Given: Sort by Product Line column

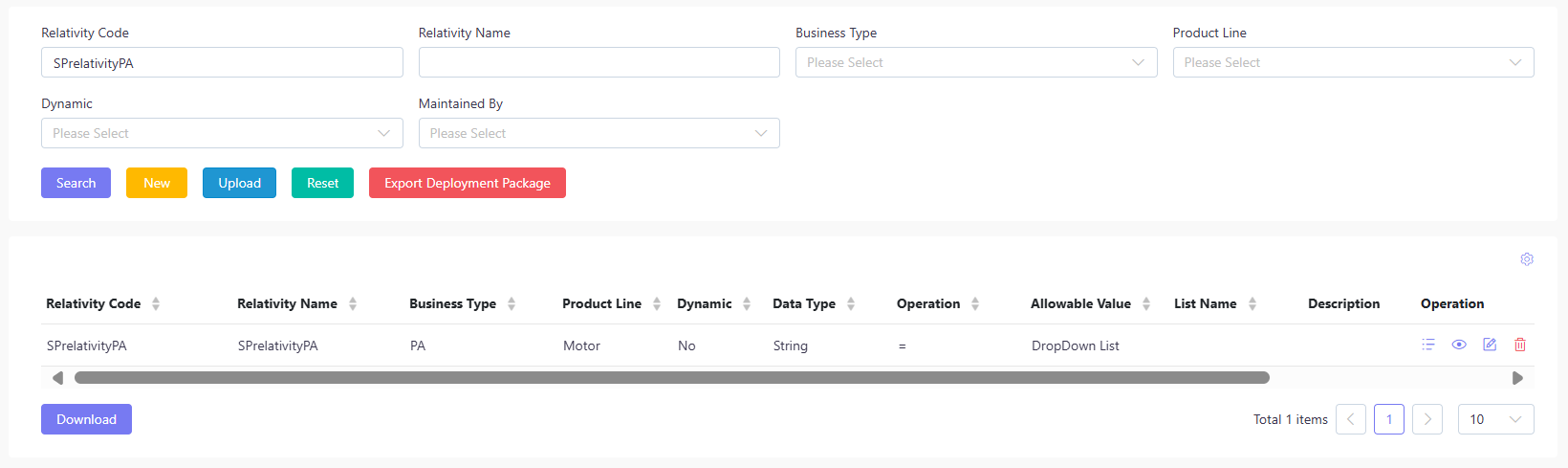Looking at the screenshot, I should pyautogui.click(x=657, y=303).
